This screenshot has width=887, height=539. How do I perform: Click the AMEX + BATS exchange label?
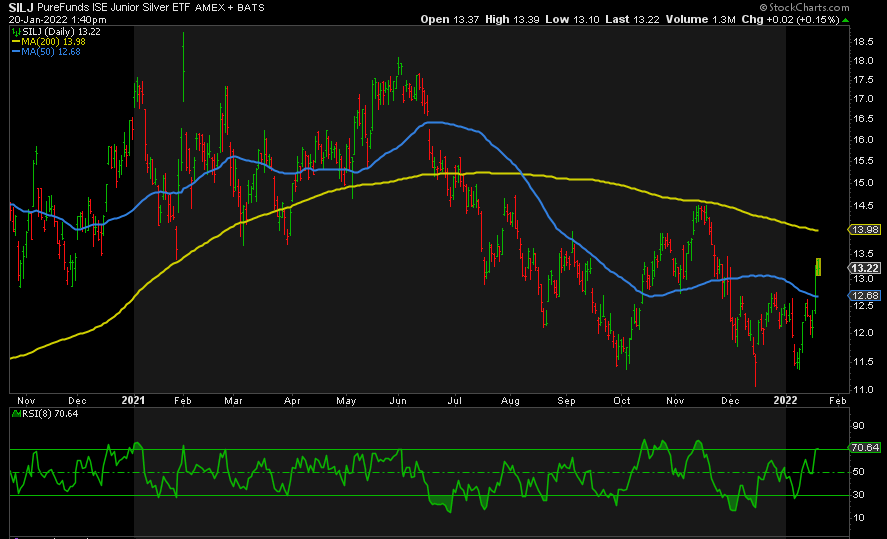(230, 8)
